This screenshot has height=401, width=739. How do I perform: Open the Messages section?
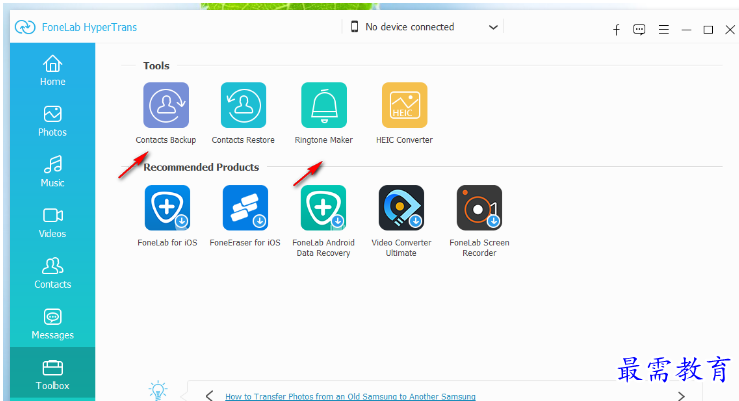click(x=52, y=324)
